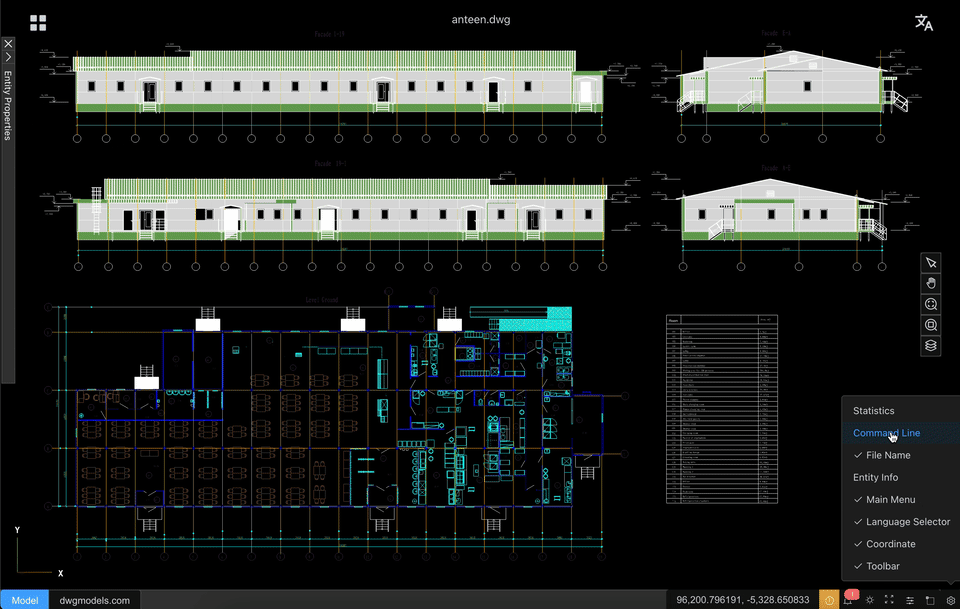
Task: Choose the zoom window tool
Action: click(x=930, y=325)
